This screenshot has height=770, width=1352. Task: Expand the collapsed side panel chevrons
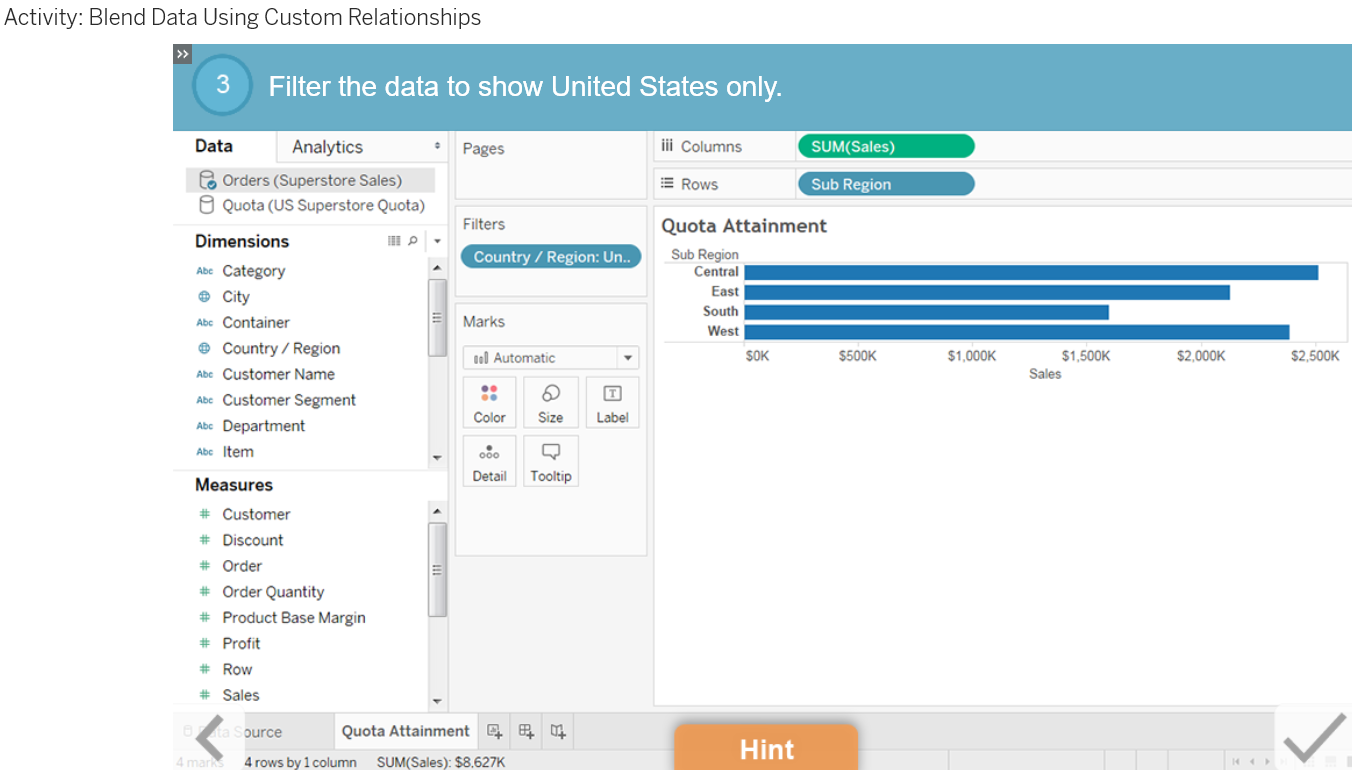pyautogui.click(x=182, y=54)
